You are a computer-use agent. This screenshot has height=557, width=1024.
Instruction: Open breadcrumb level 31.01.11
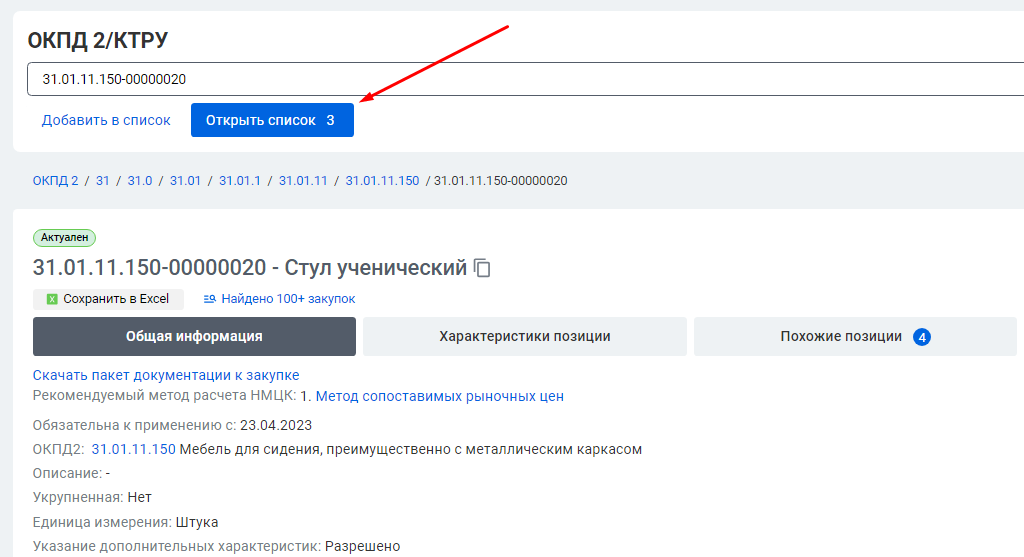[303, 181]
